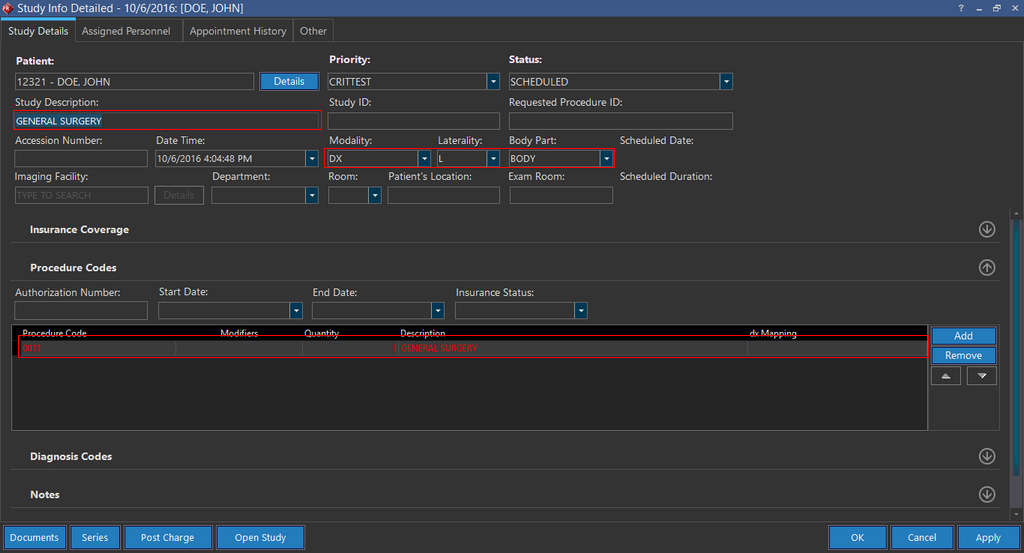Image resolution: width=1024 pixels, height=553 pixels.
Task: Expand the Notes section arrow
Action: point(986,494)
